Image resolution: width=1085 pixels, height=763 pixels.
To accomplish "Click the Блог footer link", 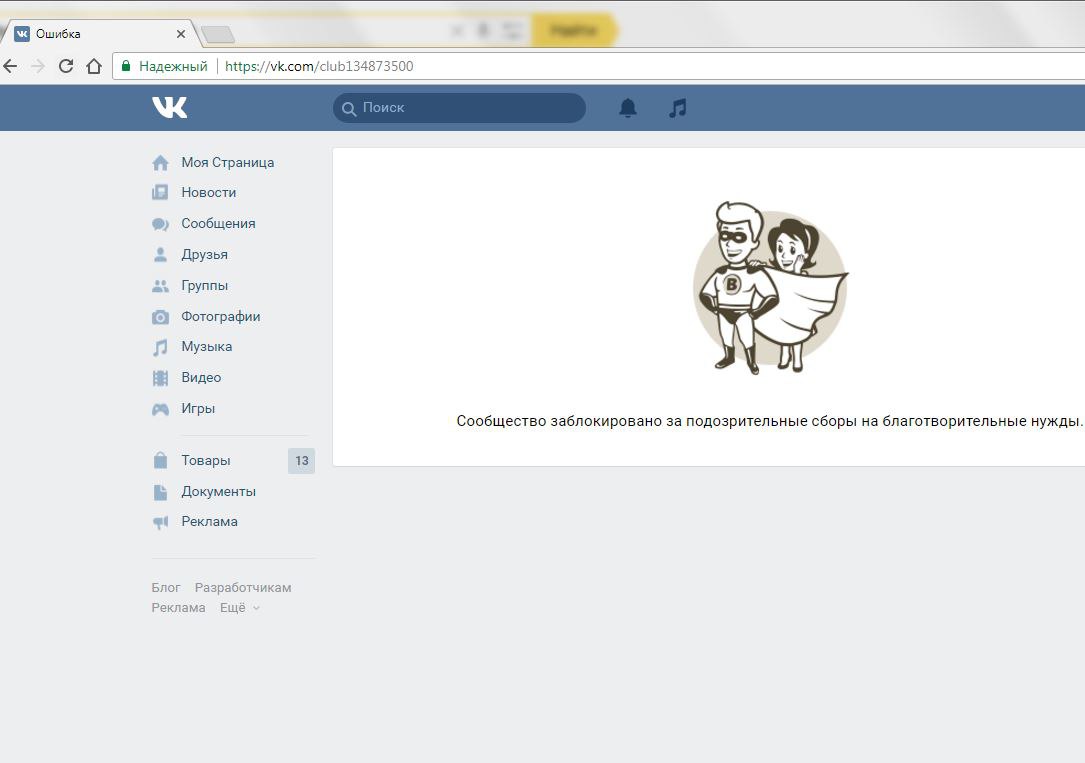I will coord(166,588).
